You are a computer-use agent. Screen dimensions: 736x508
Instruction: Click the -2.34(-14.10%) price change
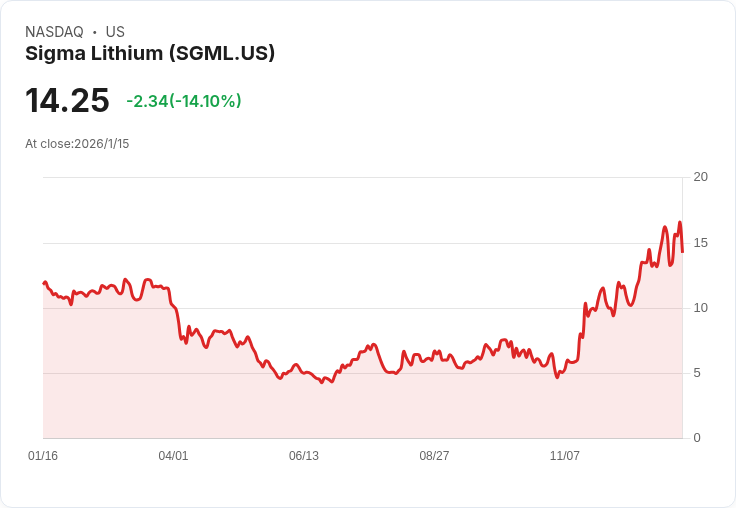point(184,101)
